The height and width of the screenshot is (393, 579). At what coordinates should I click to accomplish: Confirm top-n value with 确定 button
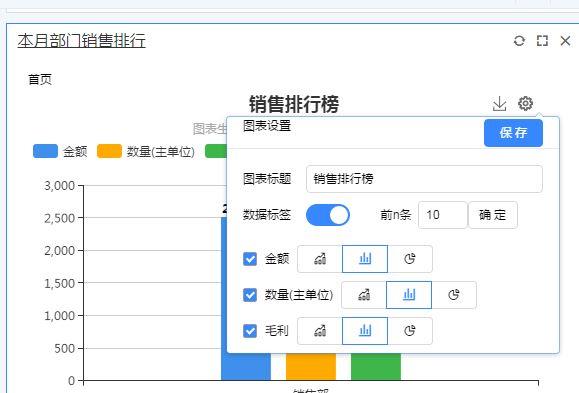pyautogui.click(x=493, y=215)
